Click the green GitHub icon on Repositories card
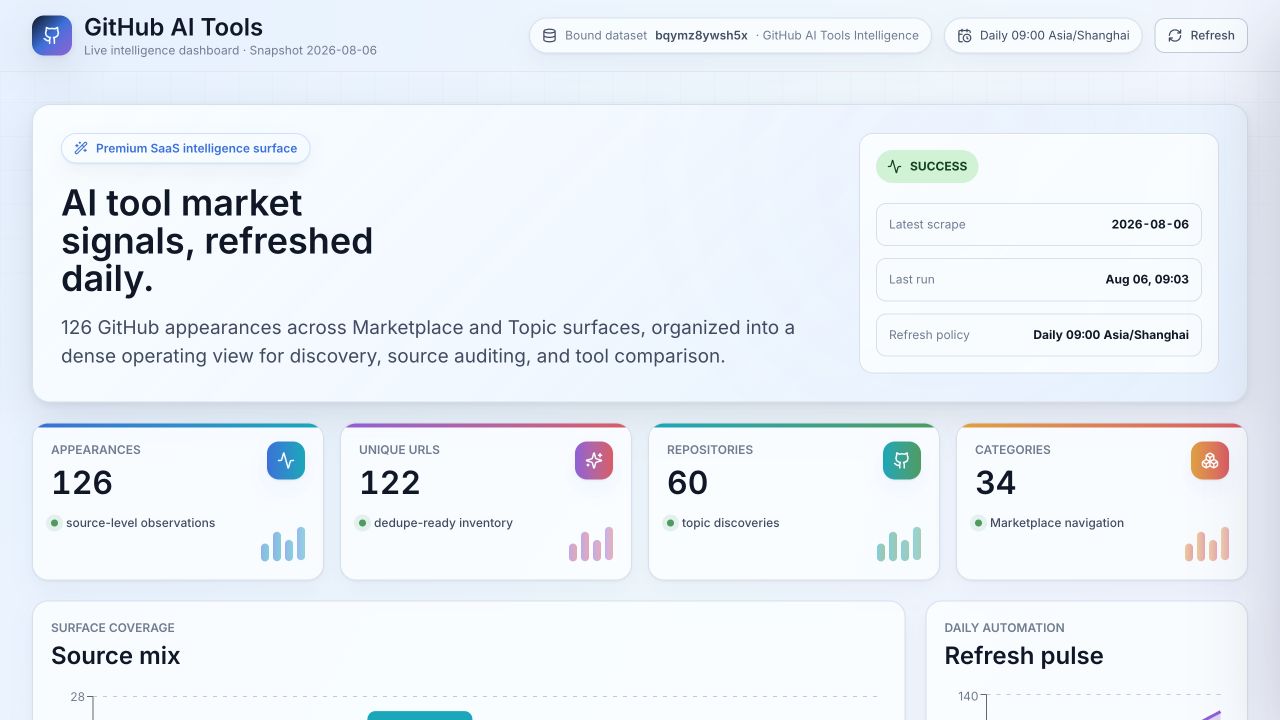Screen dimensions: 1280x720 (x=902, y=461)
